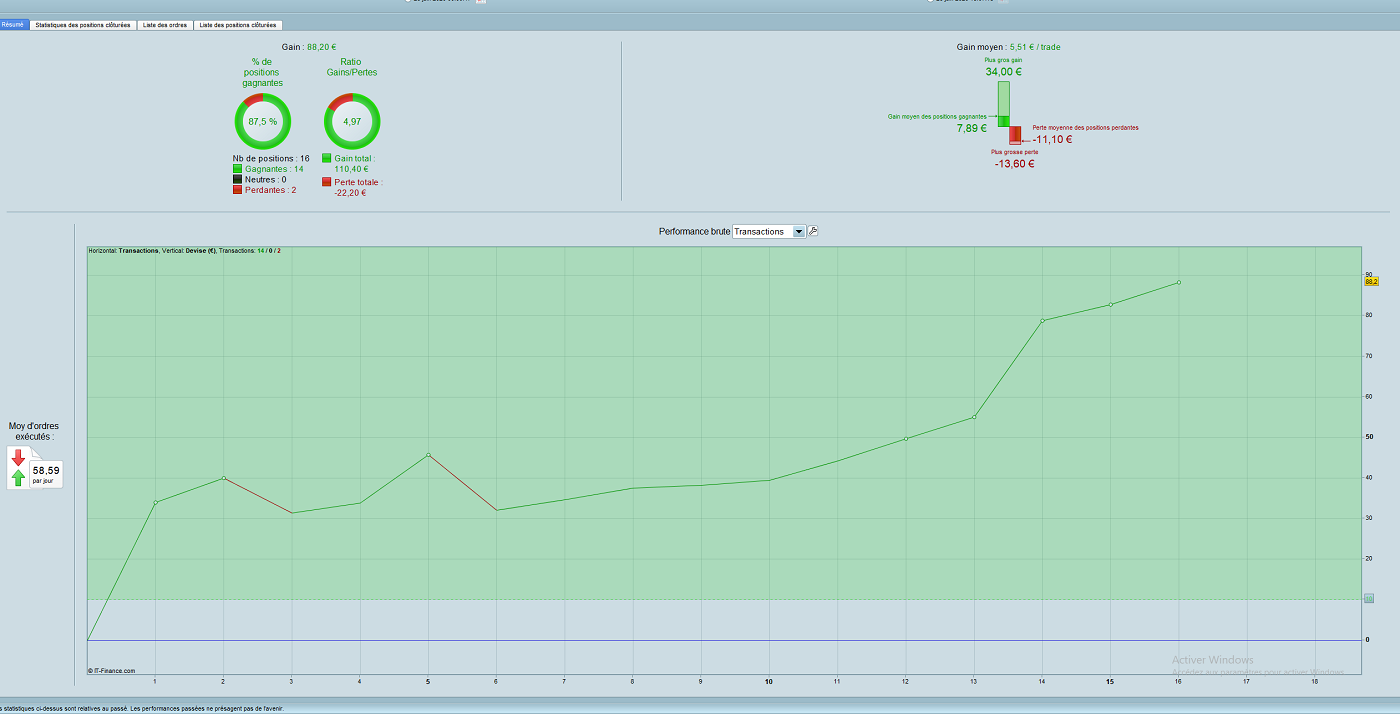Select the data point at transaction 14

[x=1042, y=320]
